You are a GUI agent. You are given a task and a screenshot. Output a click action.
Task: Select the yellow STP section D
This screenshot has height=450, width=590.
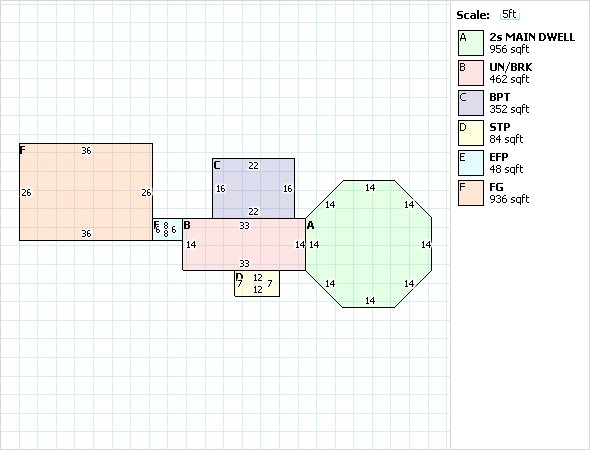coord(257,283)
